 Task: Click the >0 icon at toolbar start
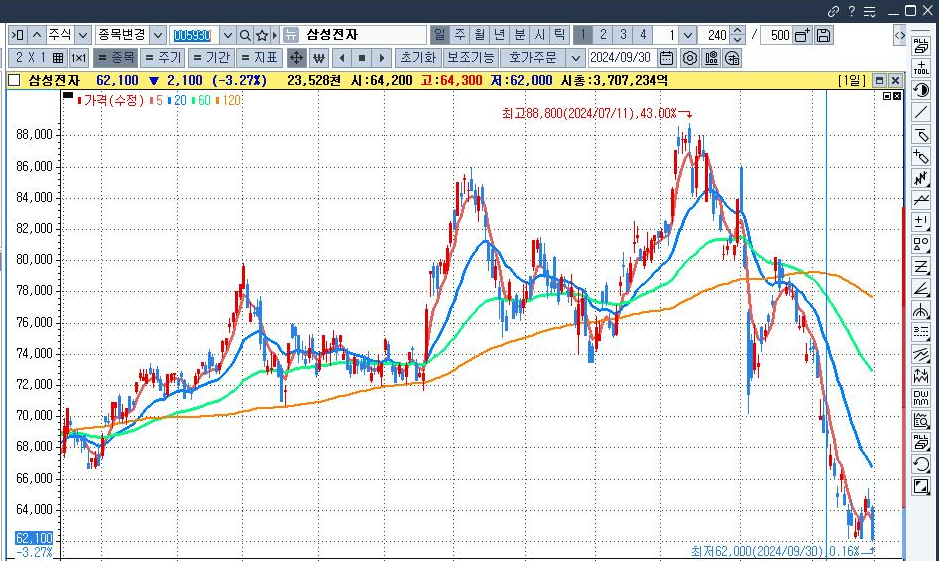tap(17, 35)
